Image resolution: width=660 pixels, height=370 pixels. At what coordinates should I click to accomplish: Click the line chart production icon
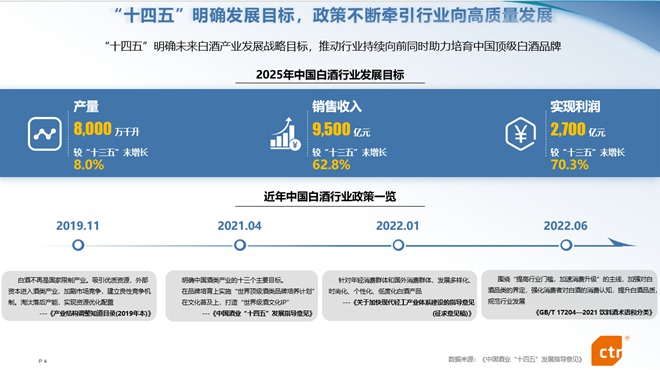pos(45,134)
